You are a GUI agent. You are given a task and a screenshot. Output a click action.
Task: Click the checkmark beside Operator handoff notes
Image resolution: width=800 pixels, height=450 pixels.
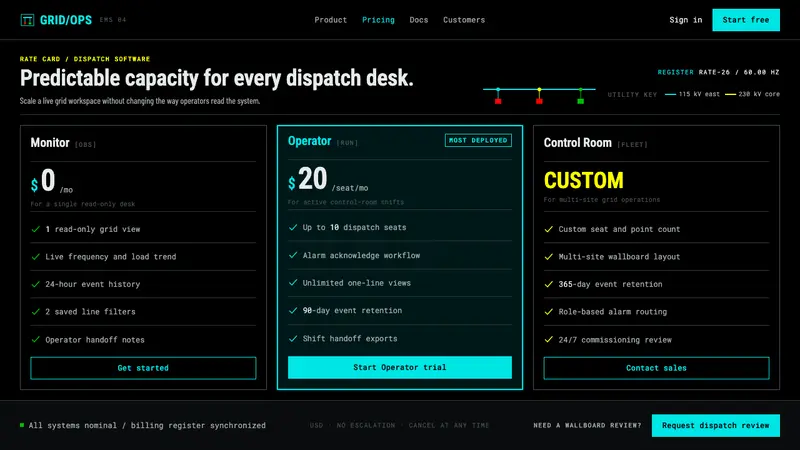36,339
